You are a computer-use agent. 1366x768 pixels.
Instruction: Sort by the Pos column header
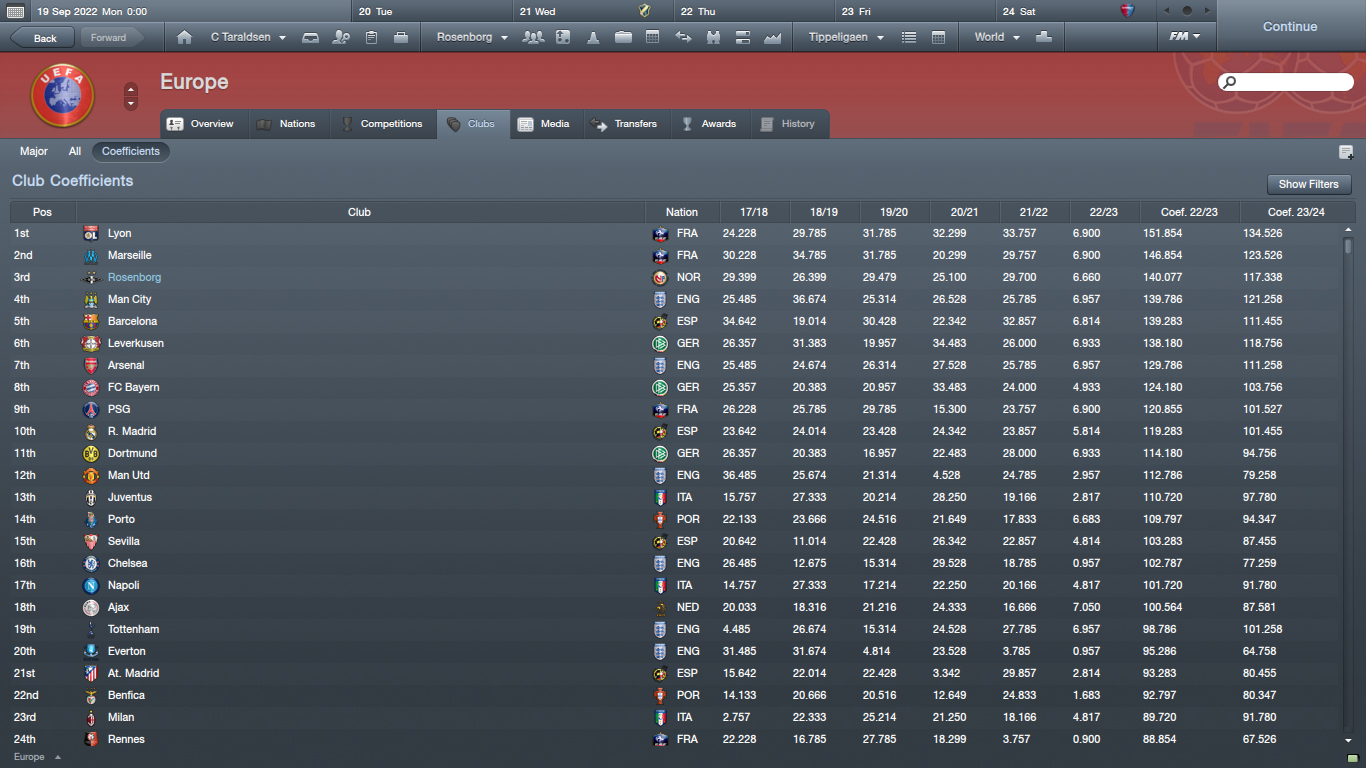pyautogui.click(x=42, y=212)
